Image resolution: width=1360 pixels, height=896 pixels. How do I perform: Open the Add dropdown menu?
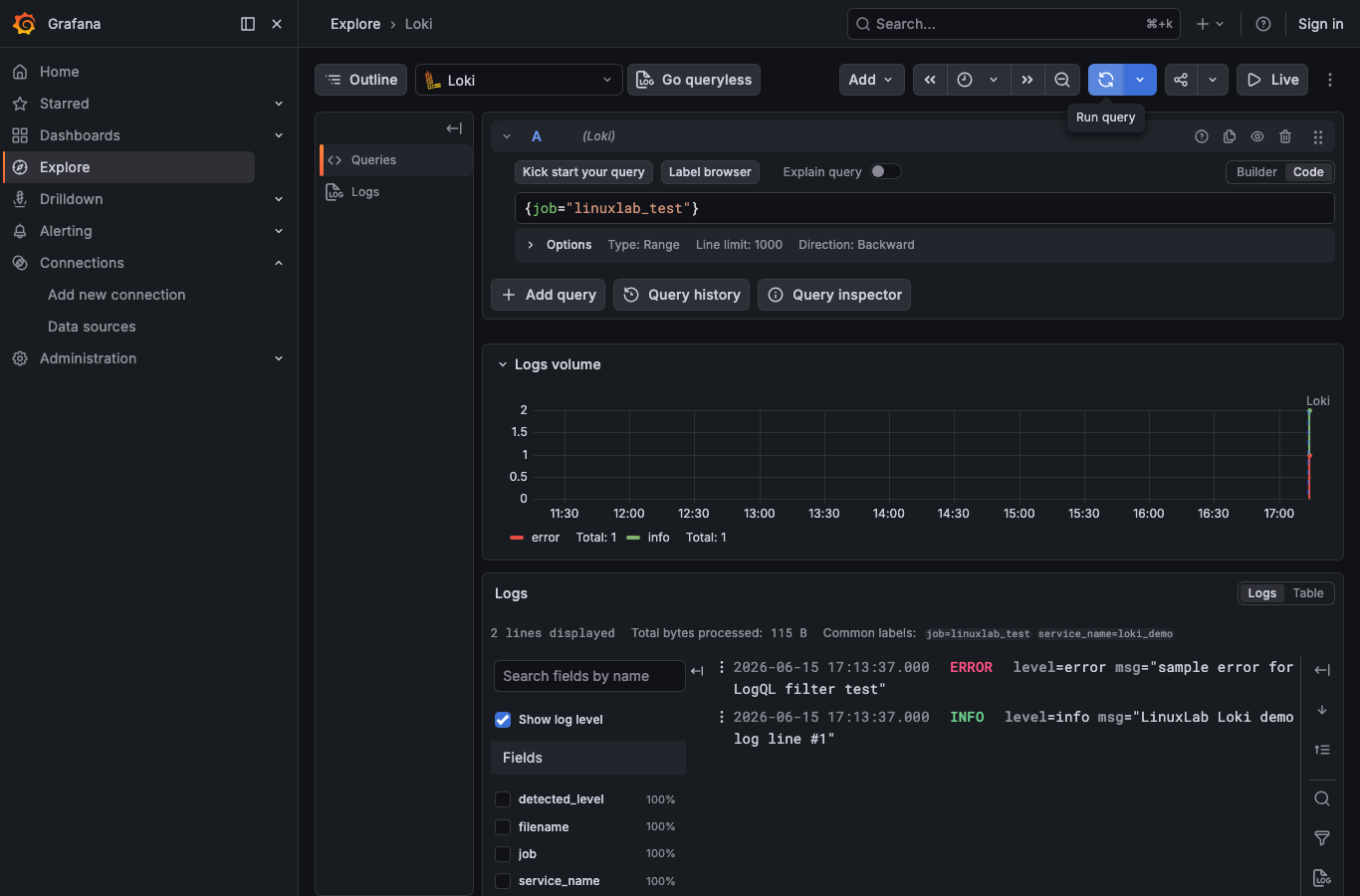click(x=872, y=80)
